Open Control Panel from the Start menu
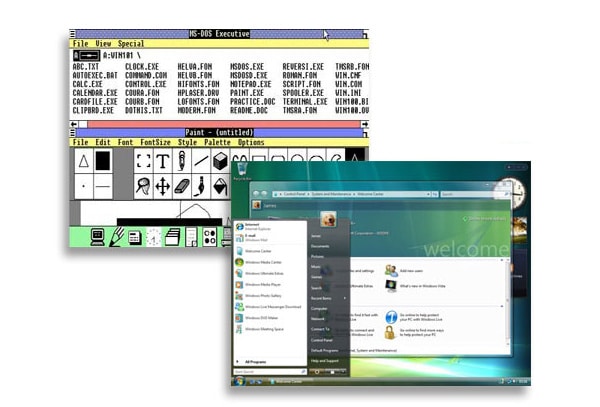Viewport: 600px width, 407px height. [322, 340]
